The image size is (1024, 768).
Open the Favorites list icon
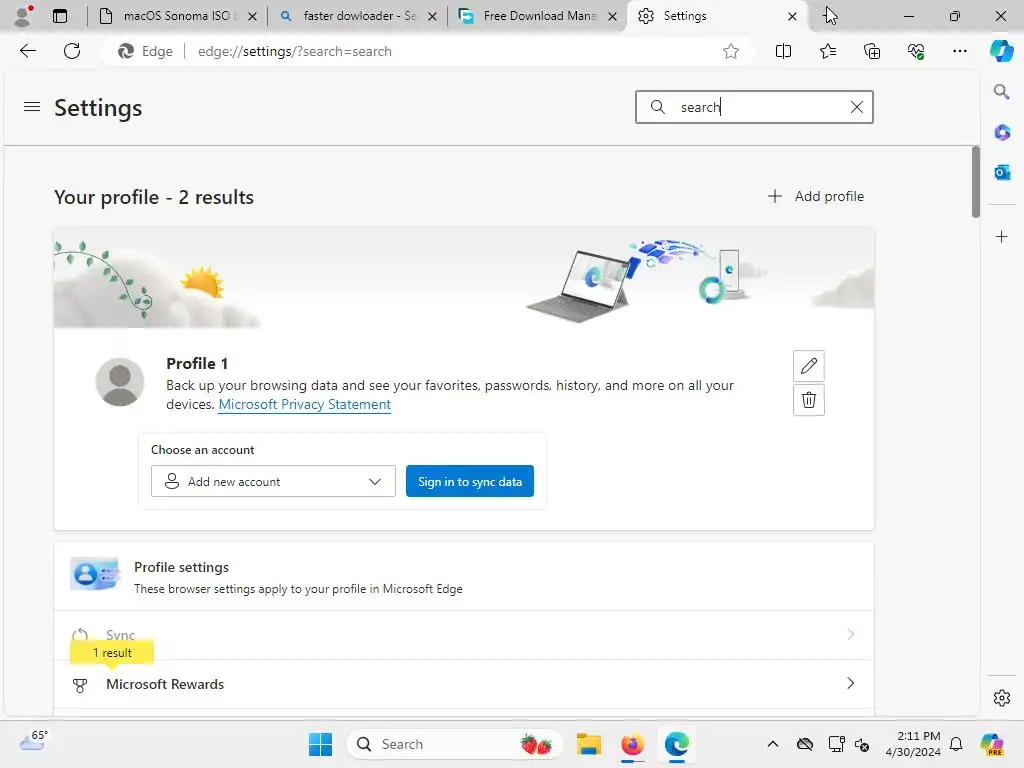point(827,51)
